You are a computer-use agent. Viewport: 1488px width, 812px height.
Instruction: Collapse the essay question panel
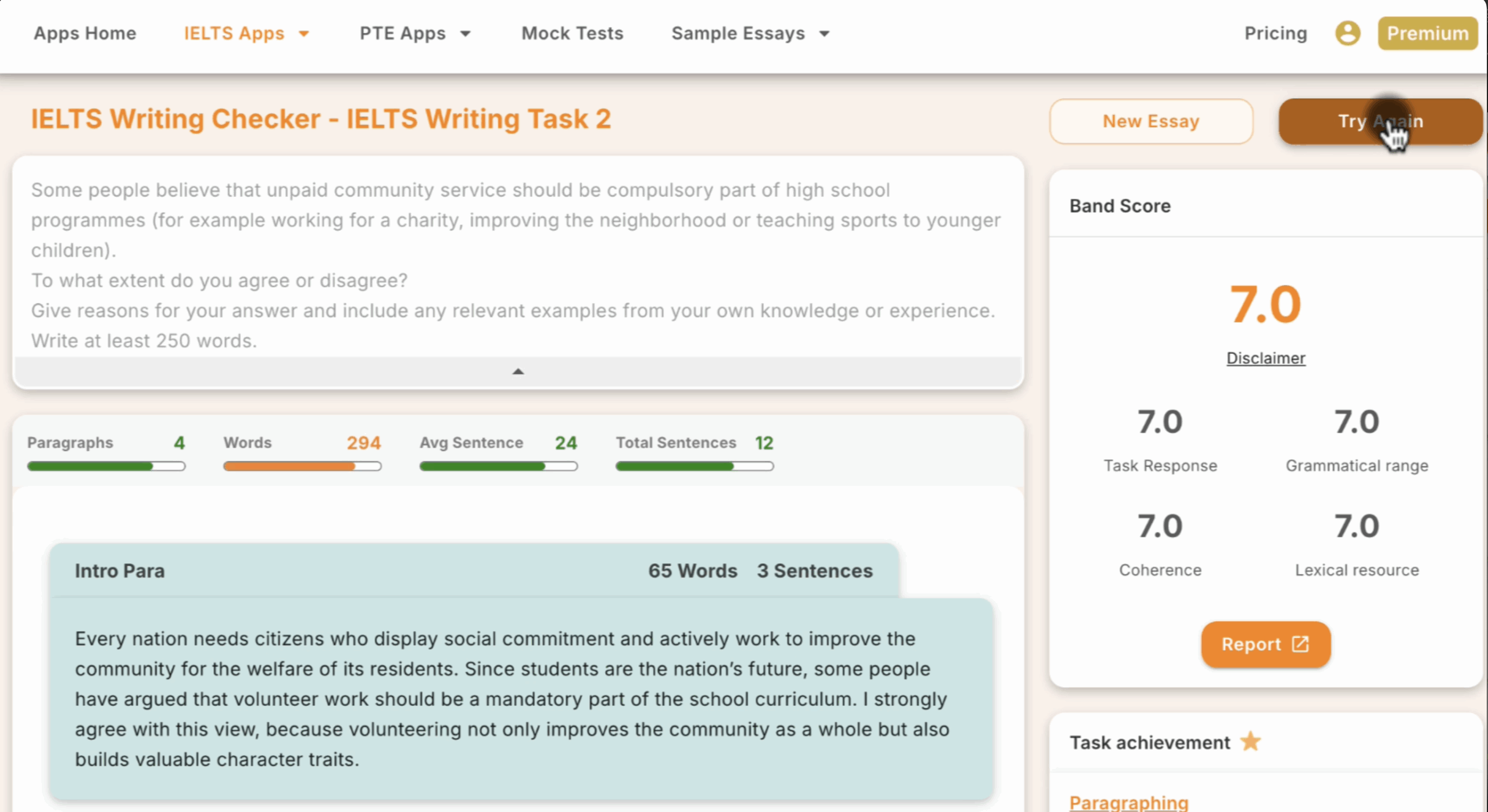[518, 371]
